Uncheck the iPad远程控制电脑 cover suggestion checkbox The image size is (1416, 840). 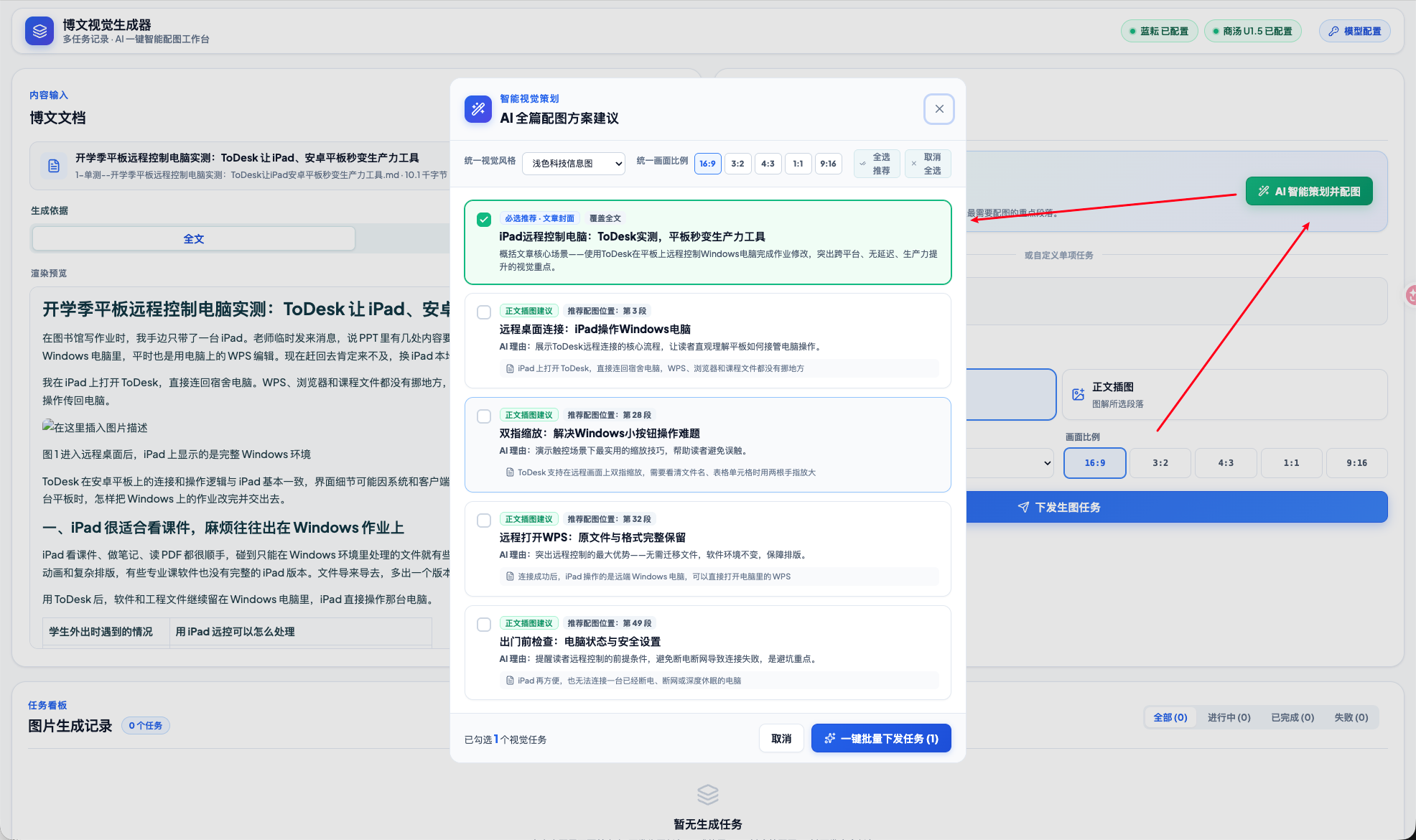pyautogui.click(x=484, y=219)
